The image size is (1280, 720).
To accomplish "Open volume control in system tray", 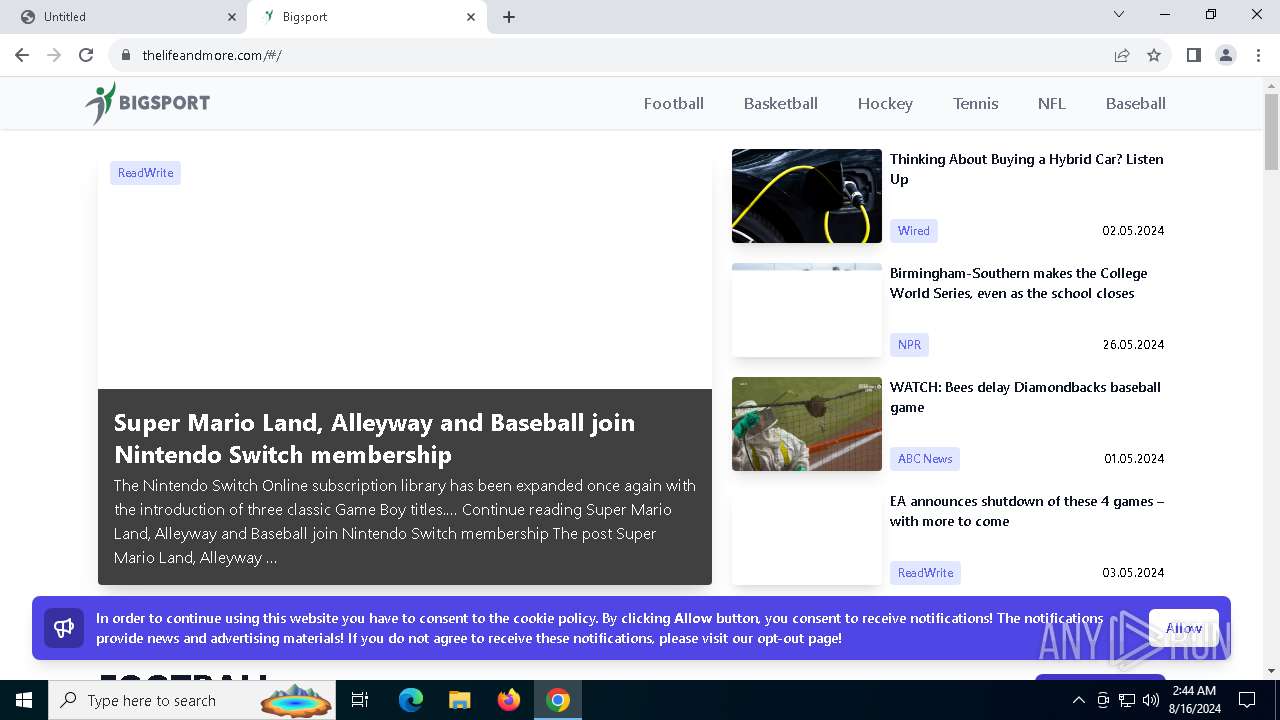I will pos(1151,700).
